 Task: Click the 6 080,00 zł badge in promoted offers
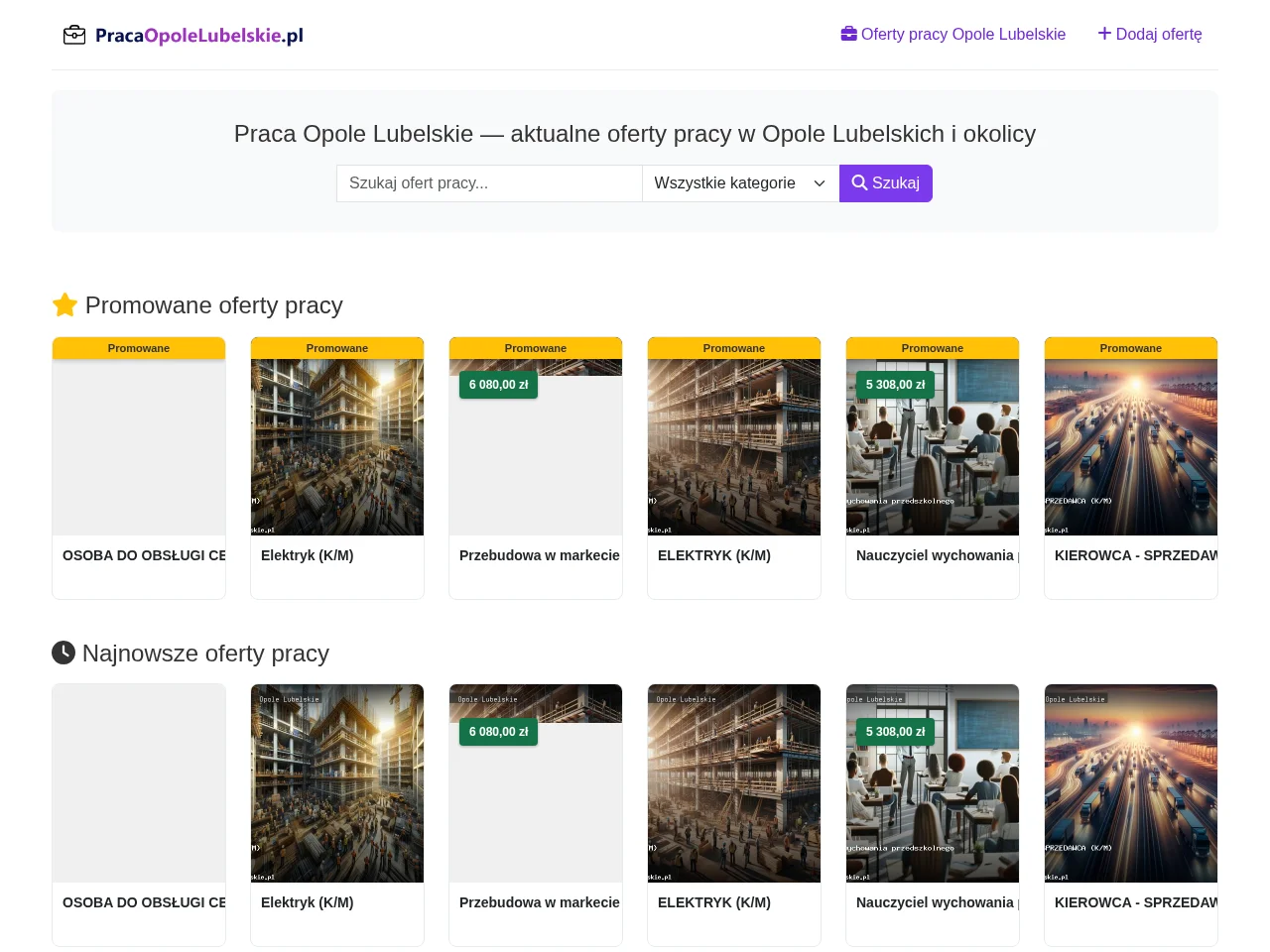[x=498, y=385]
